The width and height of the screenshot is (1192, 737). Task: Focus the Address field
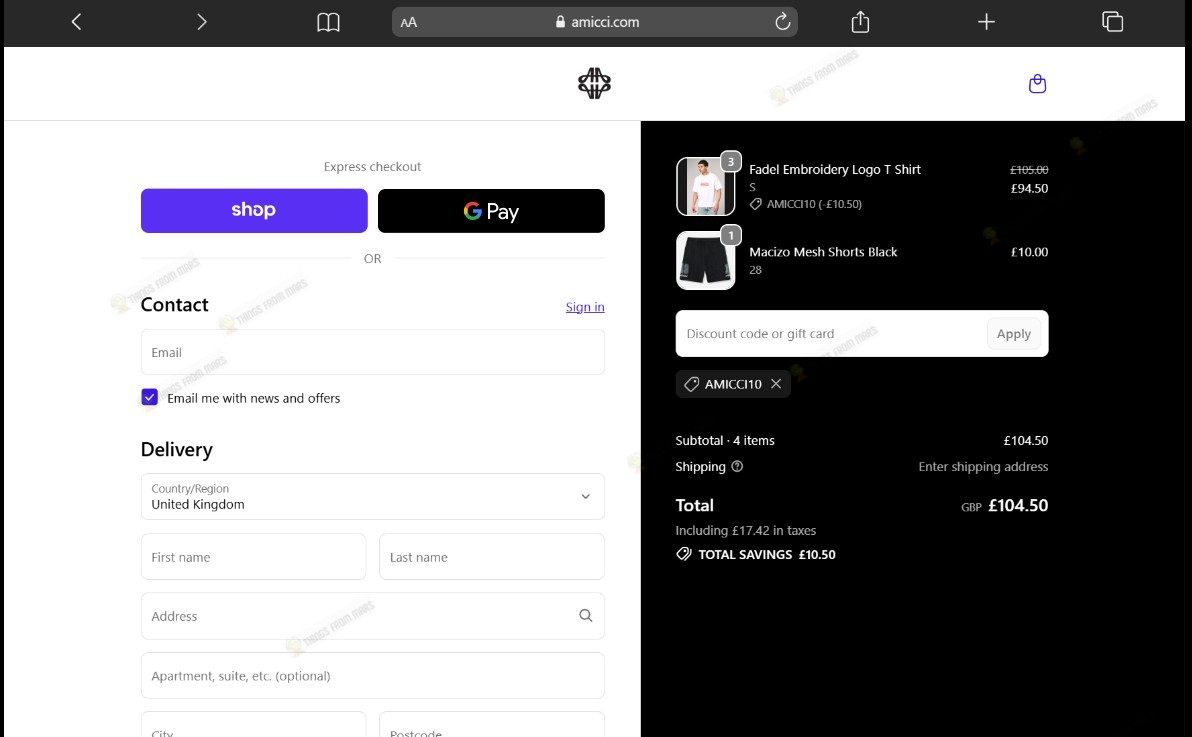coord(372,616)
